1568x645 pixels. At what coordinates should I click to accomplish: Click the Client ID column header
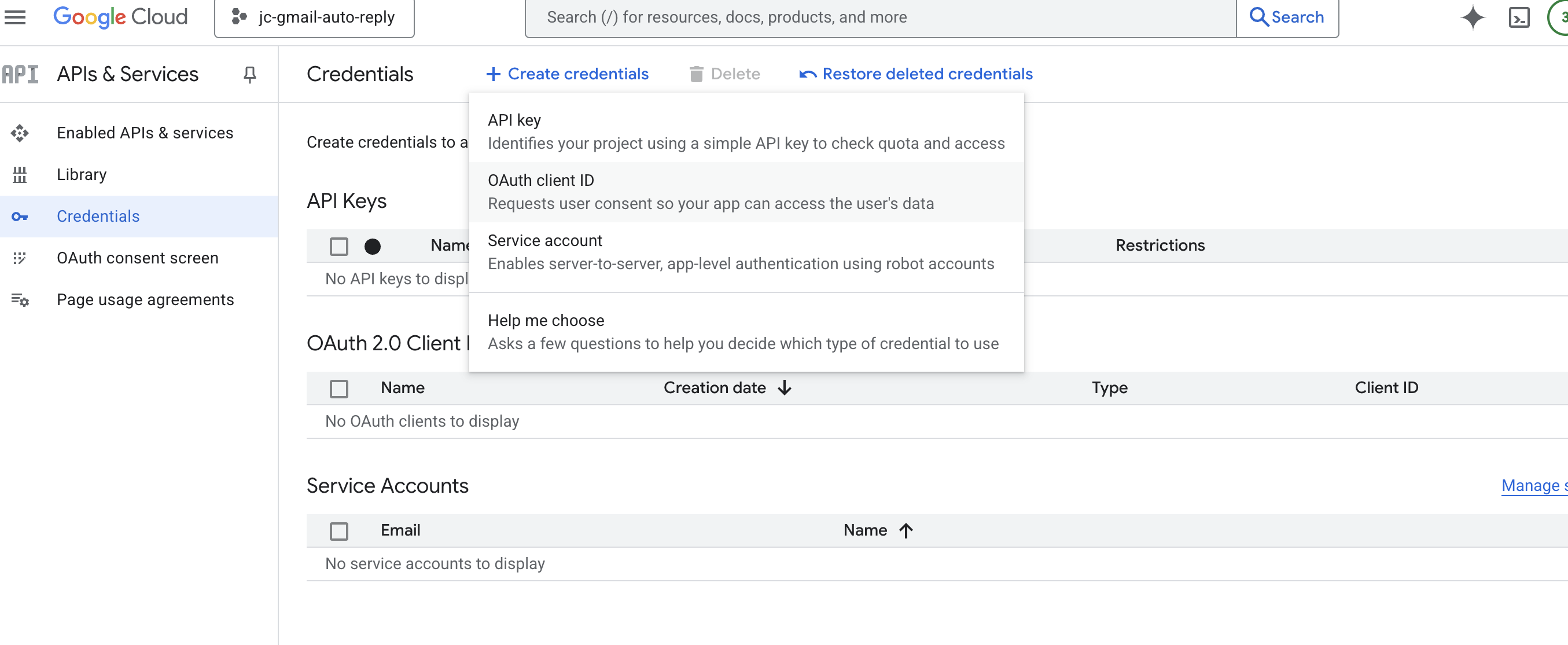pyautogui.click(x=1386, y=387)
